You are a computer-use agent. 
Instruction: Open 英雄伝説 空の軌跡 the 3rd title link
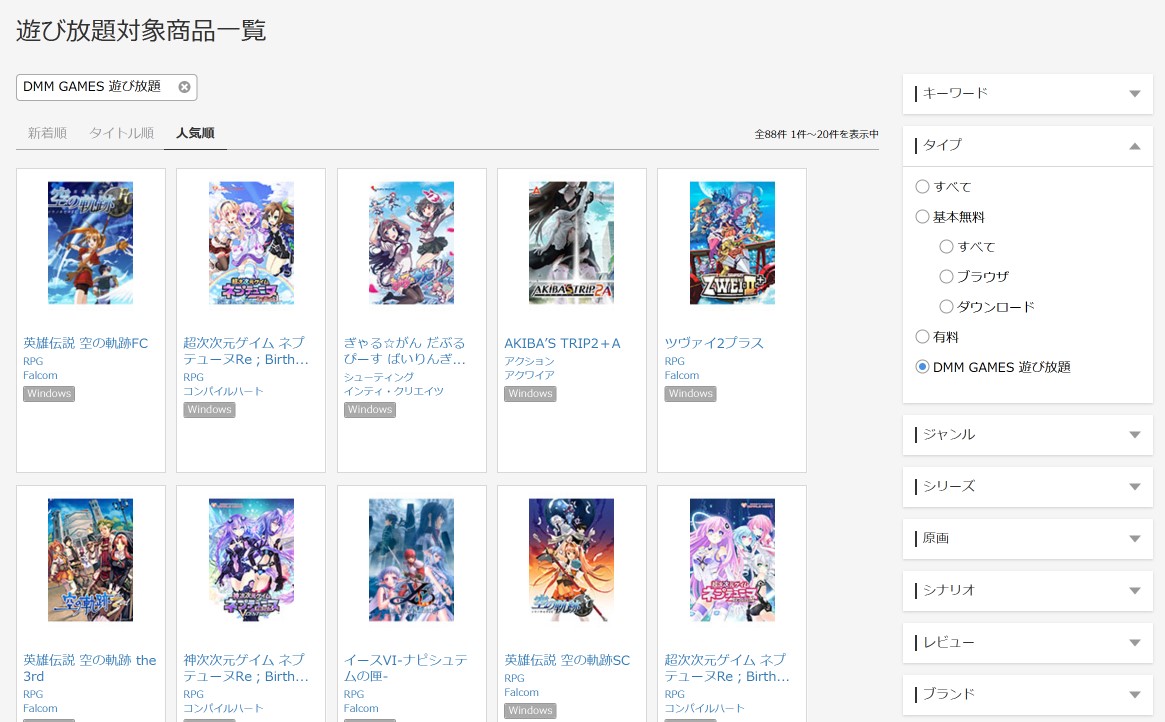point(89,669)
